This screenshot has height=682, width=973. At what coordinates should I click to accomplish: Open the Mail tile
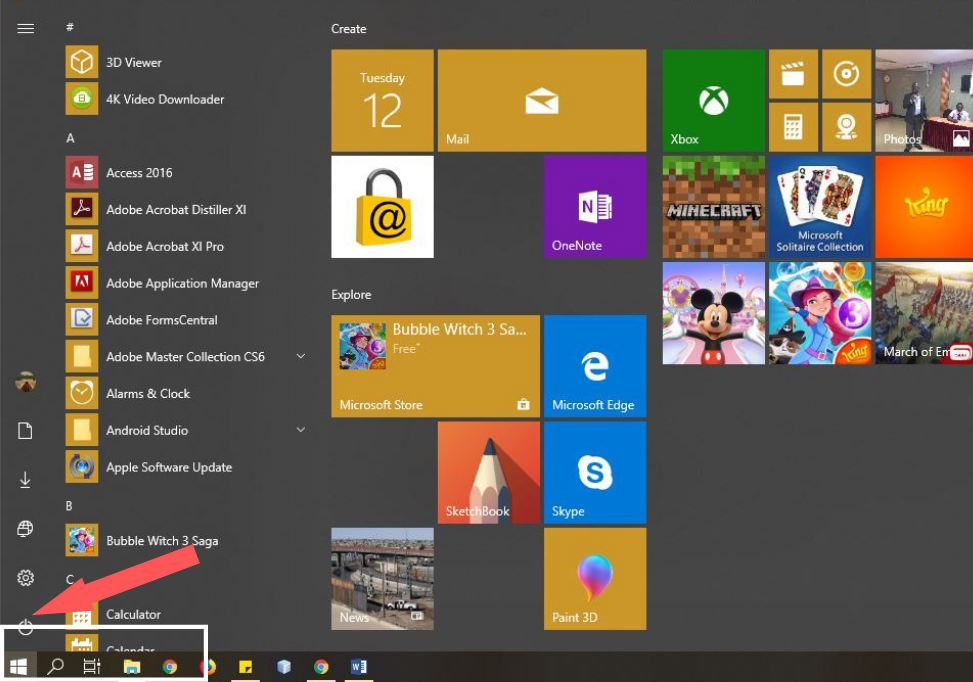[x=541, y=100]
